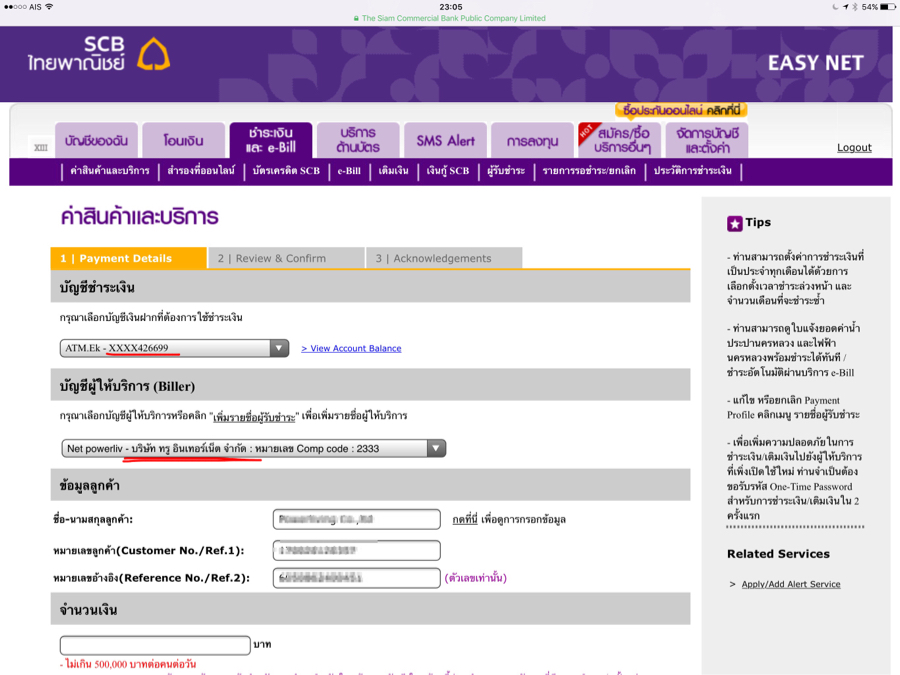Click the small XIII icon left of tabs
The width and height of the screenshot is (900, 675).
point(41,148)
